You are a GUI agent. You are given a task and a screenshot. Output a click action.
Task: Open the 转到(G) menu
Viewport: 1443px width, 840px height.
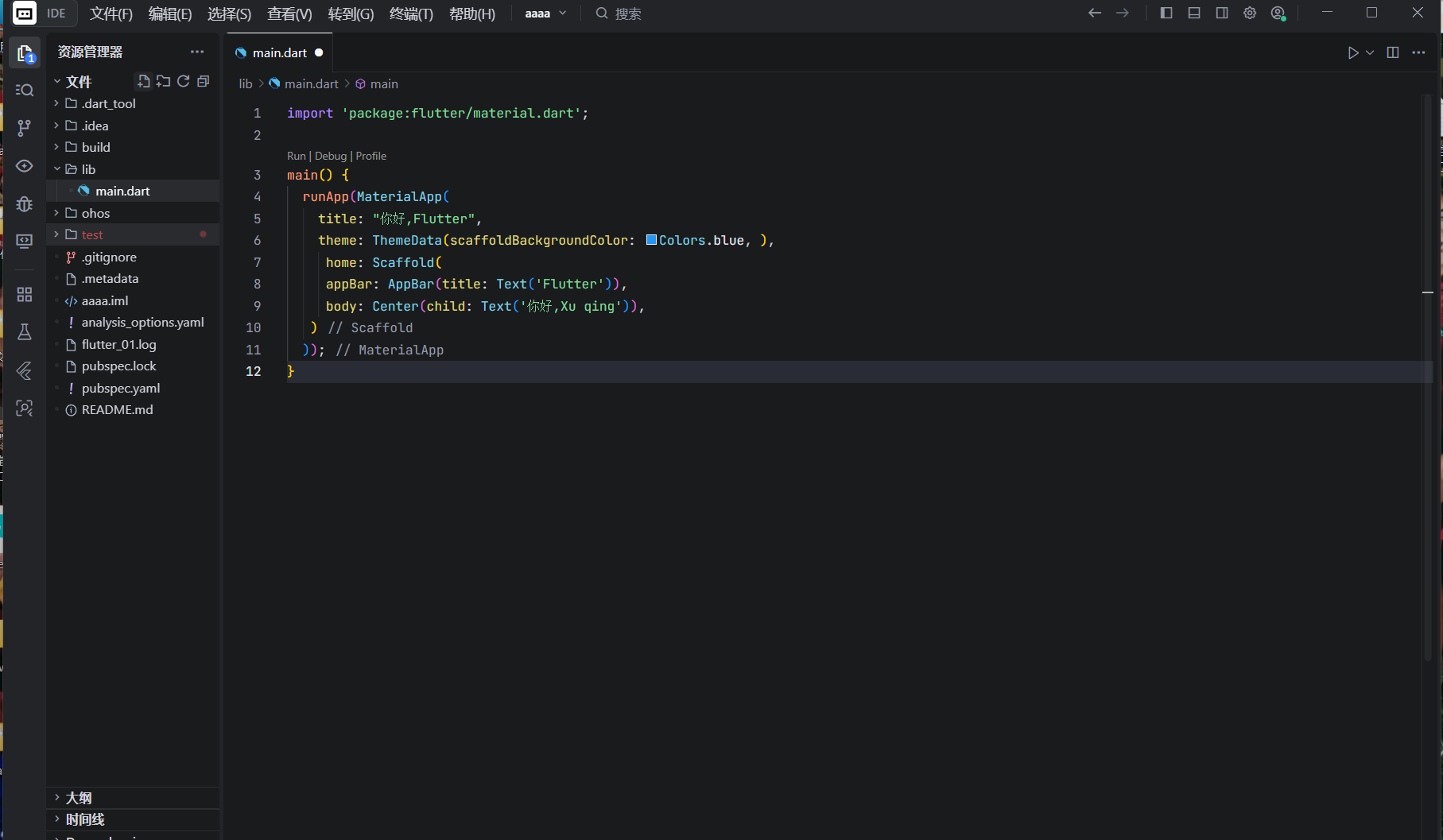coord(351,14)
